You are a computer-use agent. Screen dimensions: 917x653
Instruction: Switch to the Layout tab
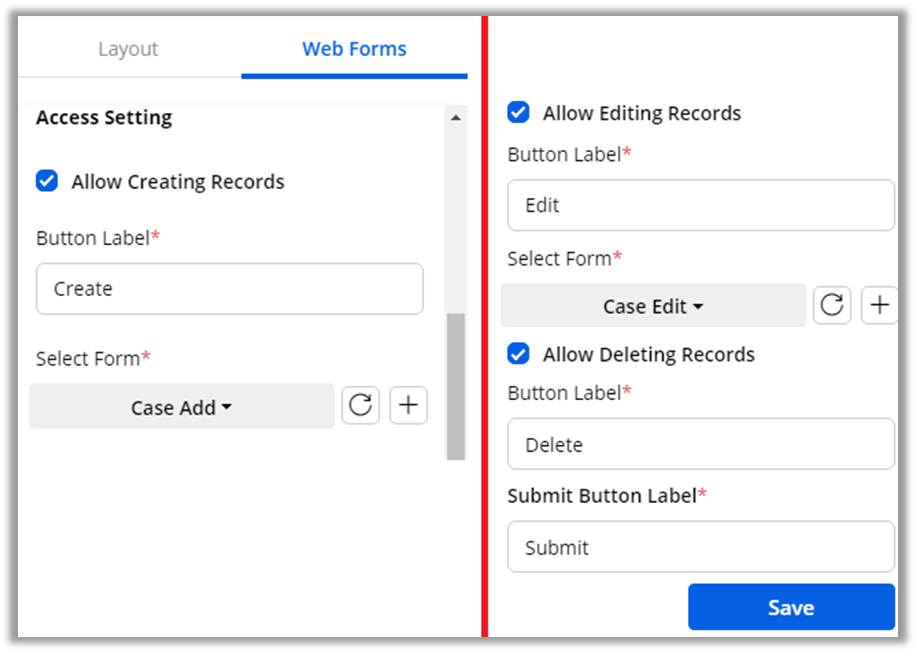pos(128,49)
